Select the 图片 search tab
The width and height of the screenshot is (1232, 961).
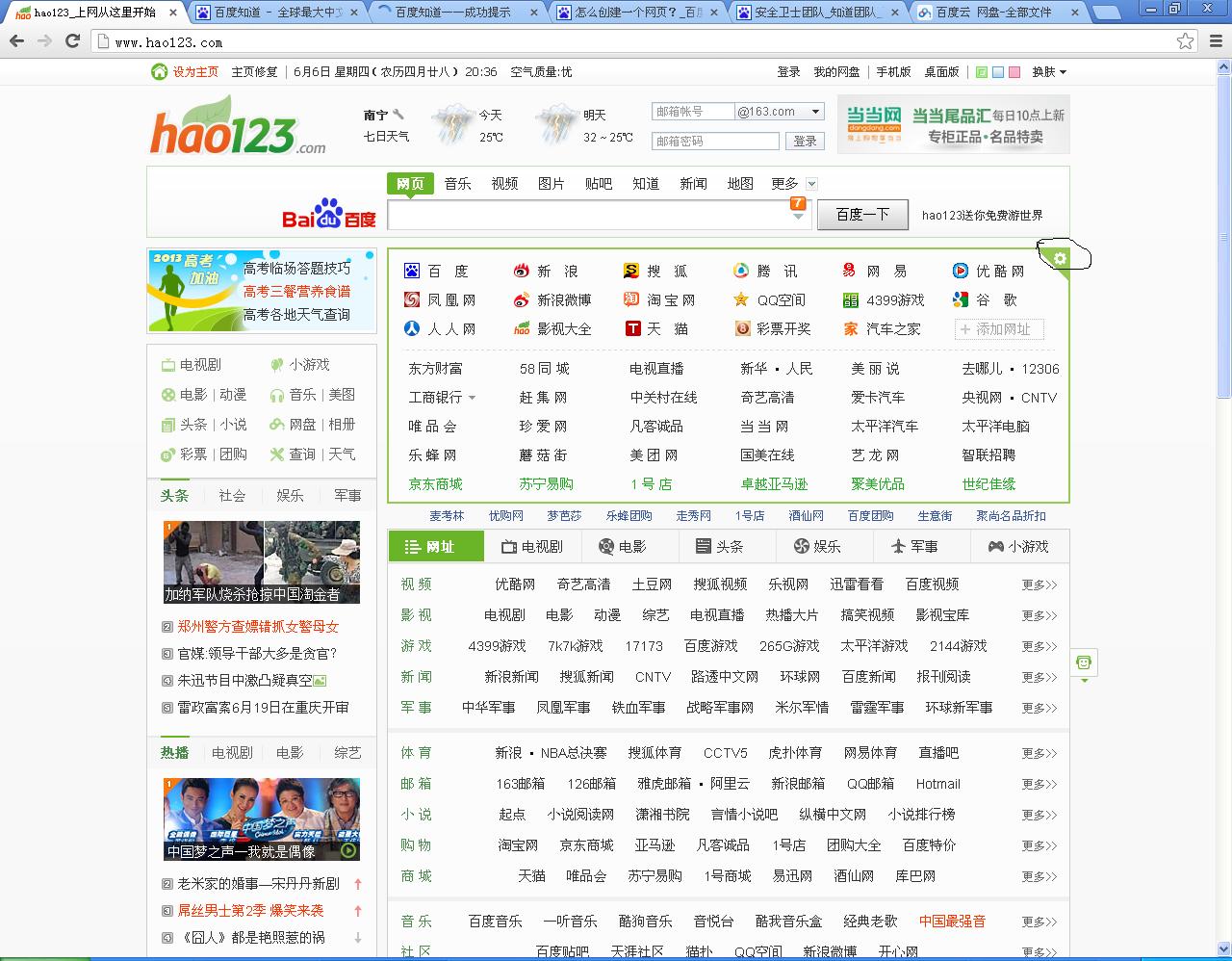tap(552, 183)
